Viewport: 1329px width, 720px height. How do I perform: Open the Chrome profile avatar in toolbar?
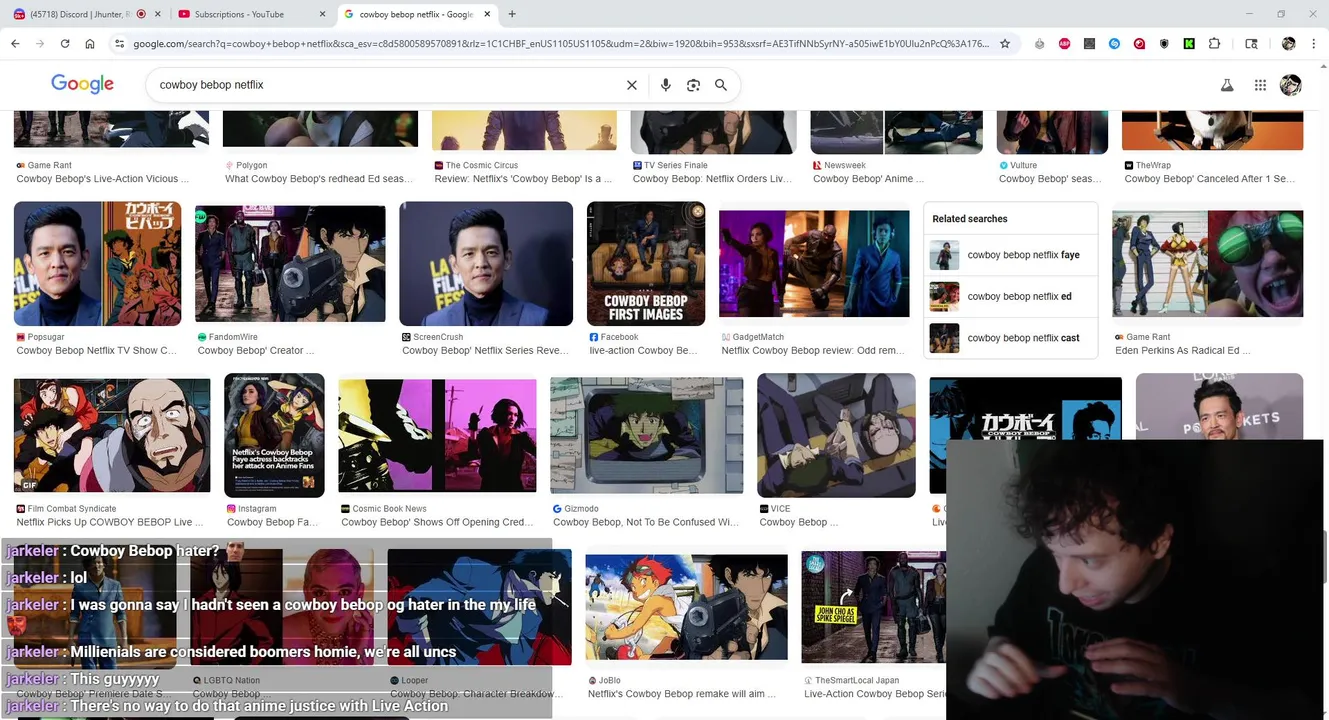(x=1288, y=44)
